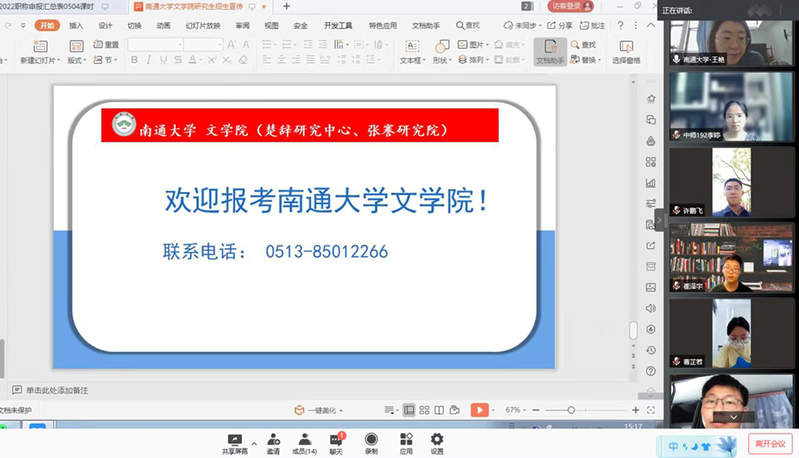The height and width of the screenshot is (458, 799).
Task: Open the 67% zoom level dropdown
Action: (516, 410)
